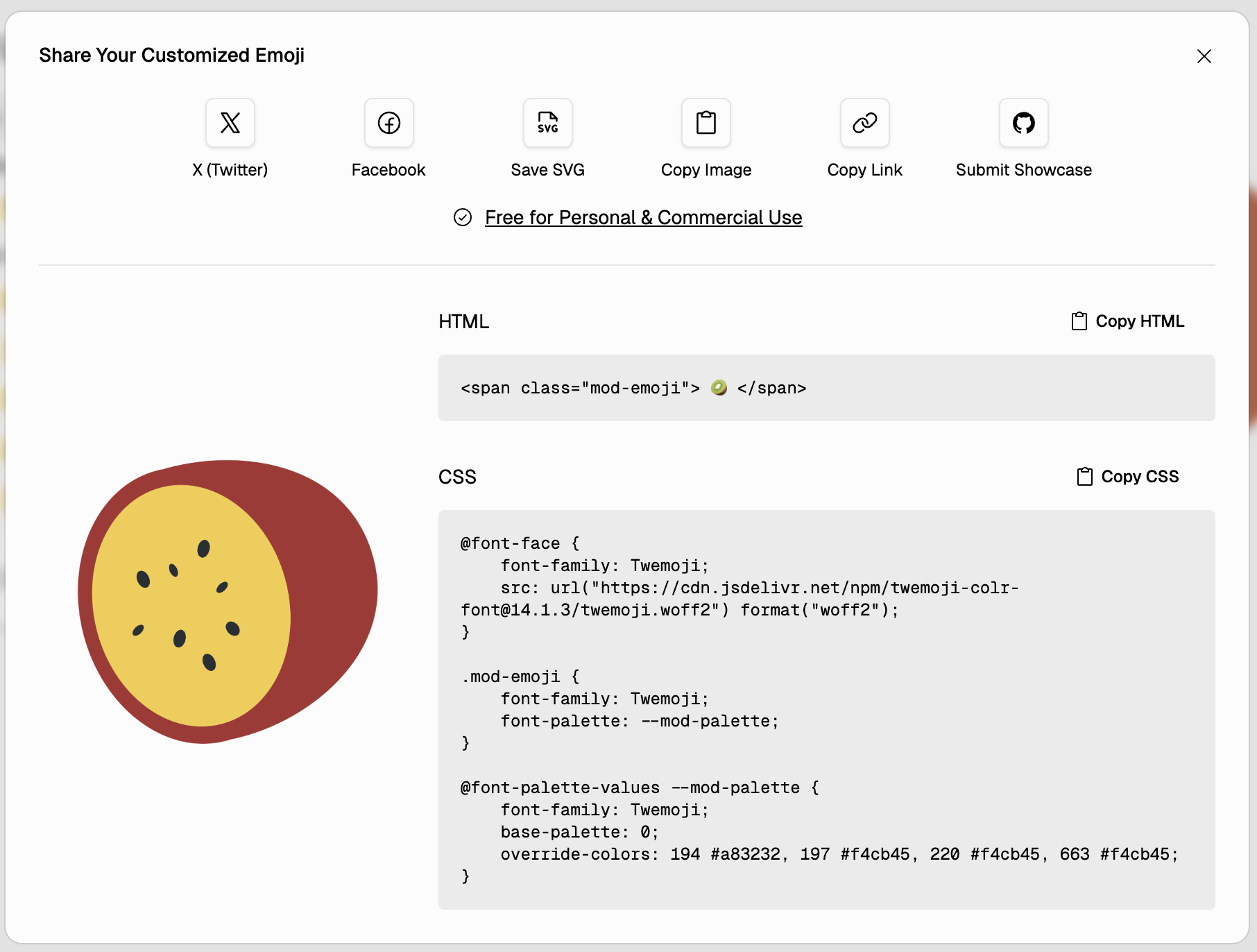Open the Free for Personal & Commercial Use link

pos(643,217)
